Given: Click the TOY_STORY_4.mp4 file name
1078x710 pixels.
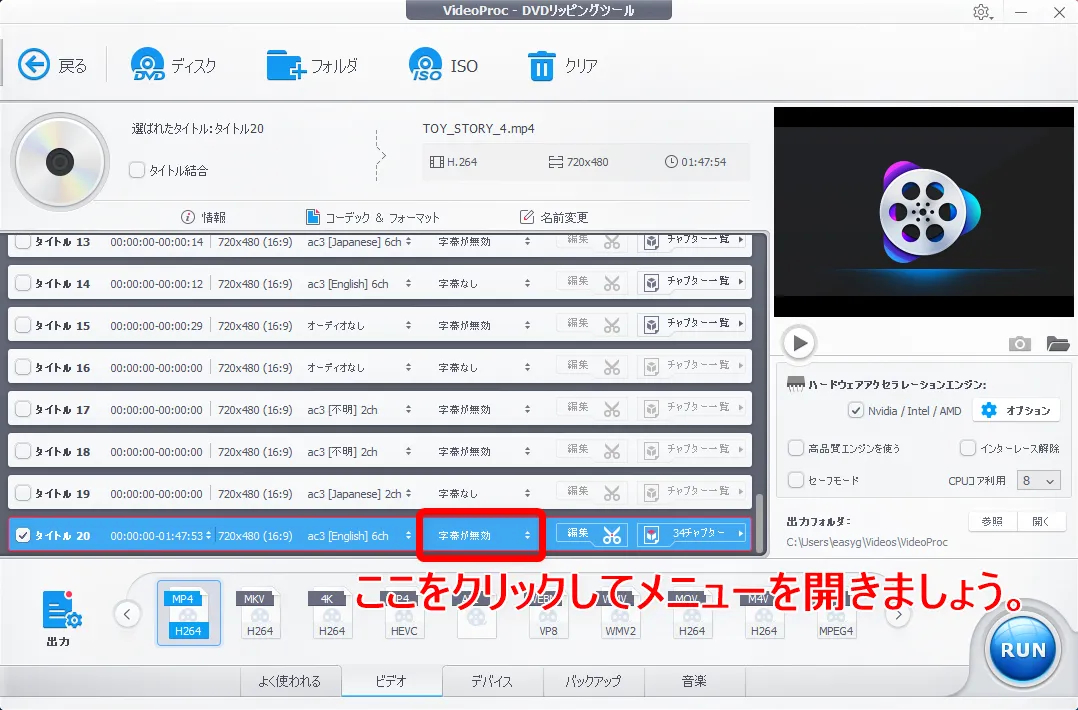Looking at the screenshot, I should tap(478, 129).
